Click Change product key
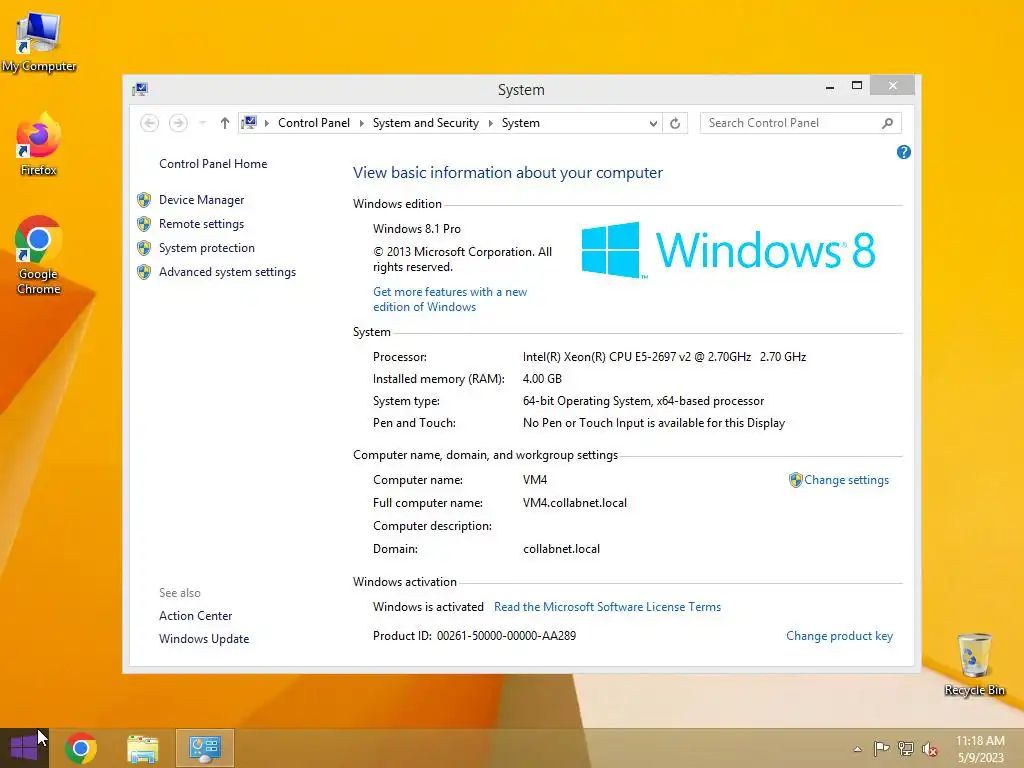1024x768 pixels. click(839, 636)
